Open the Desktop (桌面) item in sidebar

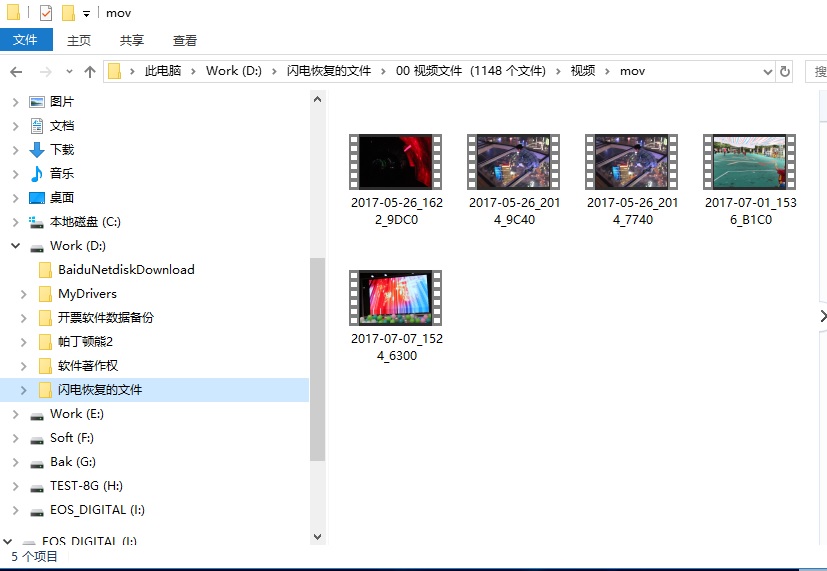coord(61,198)
